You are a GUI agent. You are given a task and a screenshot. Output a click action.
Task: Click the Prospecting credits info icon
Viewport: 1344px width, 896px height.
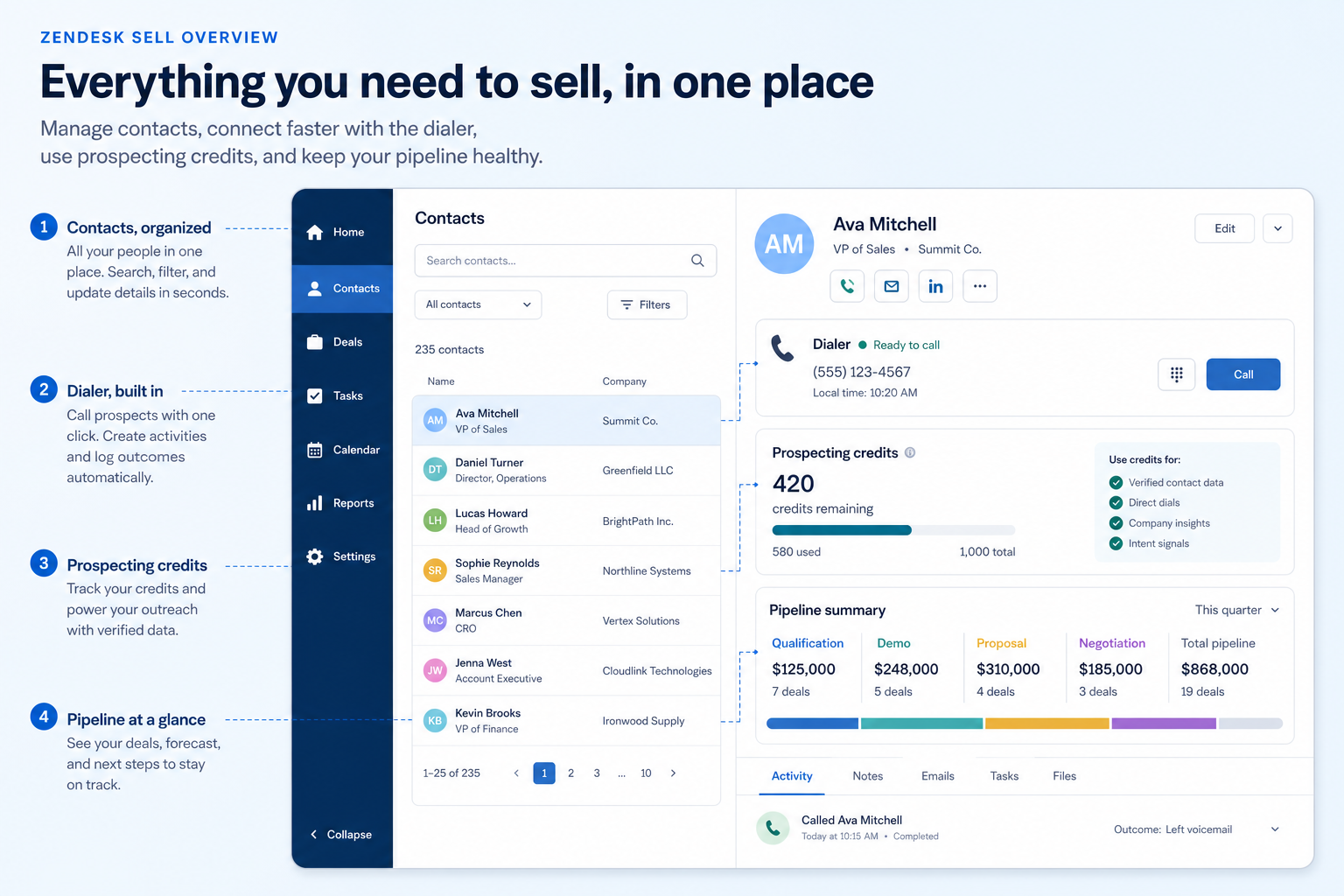click(910, 452)
